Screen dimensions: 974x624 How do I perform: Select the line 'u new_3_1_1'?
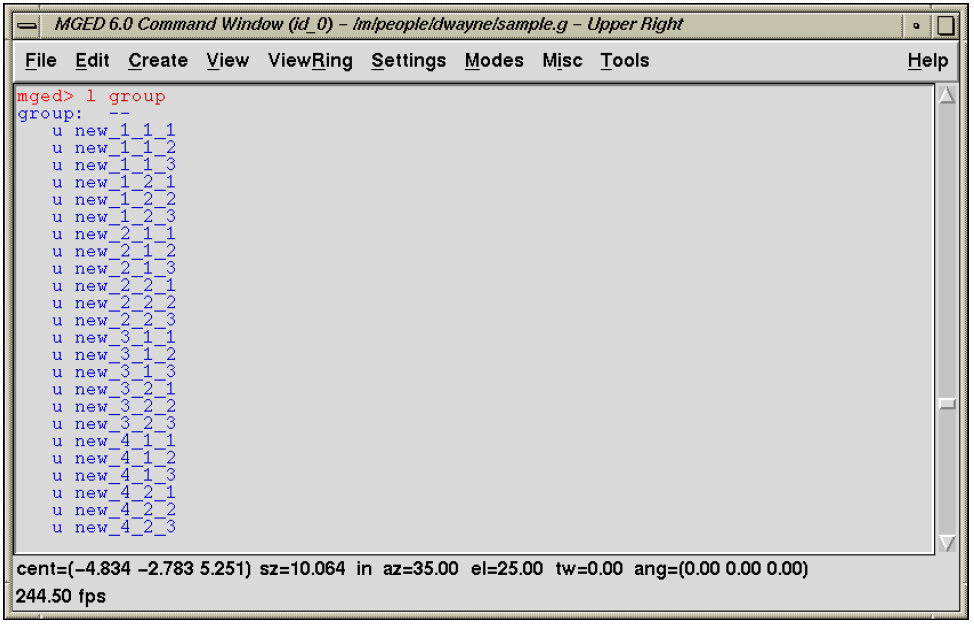[114, 338]
